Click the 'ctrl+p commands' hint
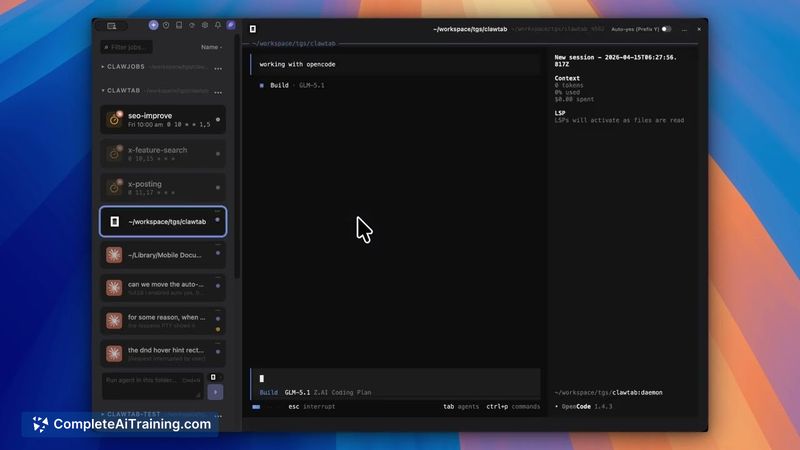800x450 pixels. [x=513, y=407]
